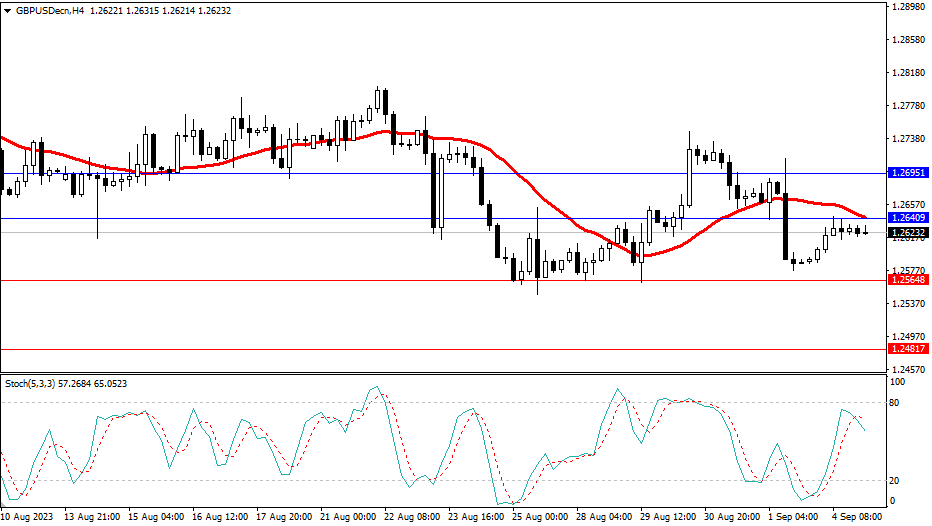Click the 100 level on the stochastic scale
932x526 pixels.
899,383
